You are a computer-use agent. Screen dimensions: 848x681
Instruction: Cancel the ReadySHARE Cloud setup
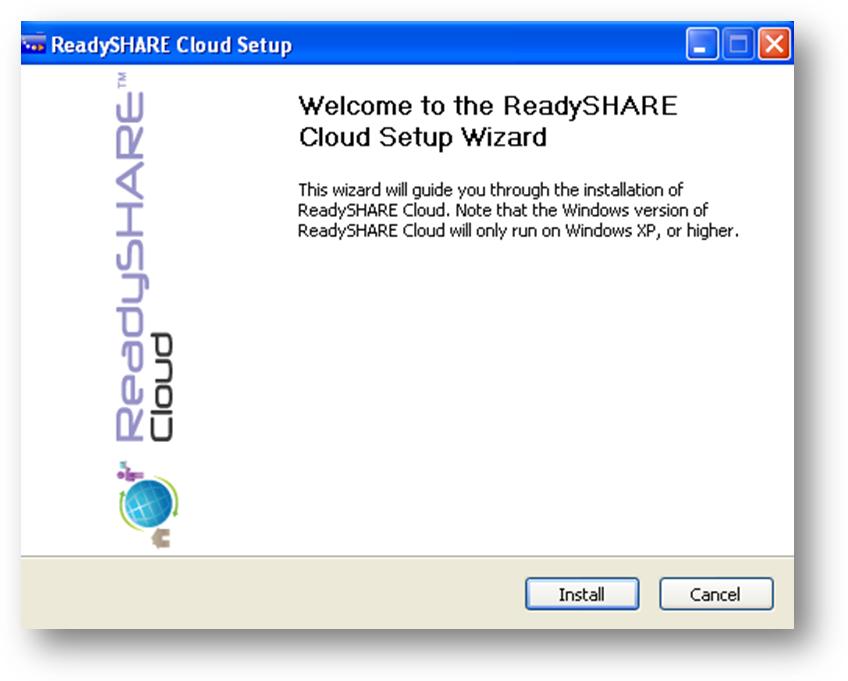click(716, 593)
